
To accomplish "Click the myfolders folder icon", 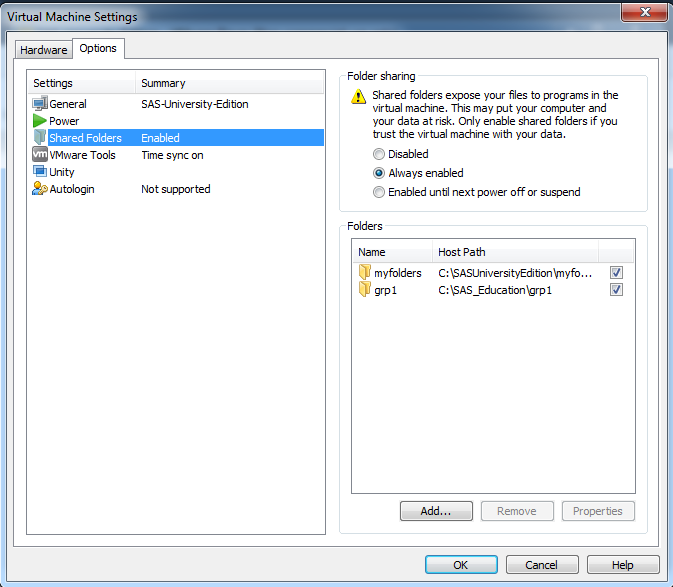I will [364, 272].
